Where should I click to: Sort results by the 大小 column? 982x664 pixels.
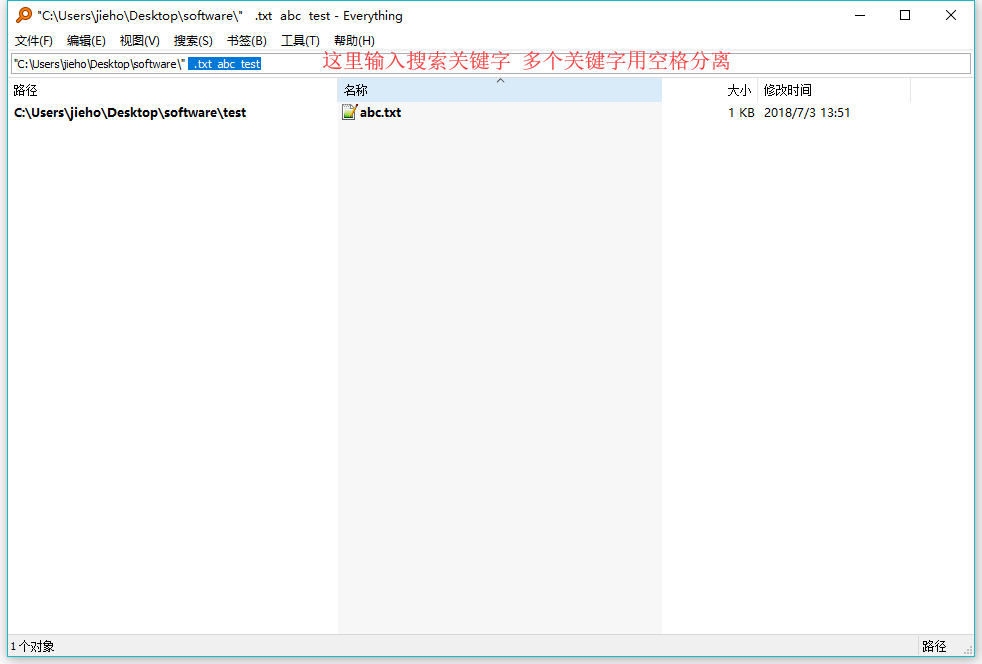point(738,89)
